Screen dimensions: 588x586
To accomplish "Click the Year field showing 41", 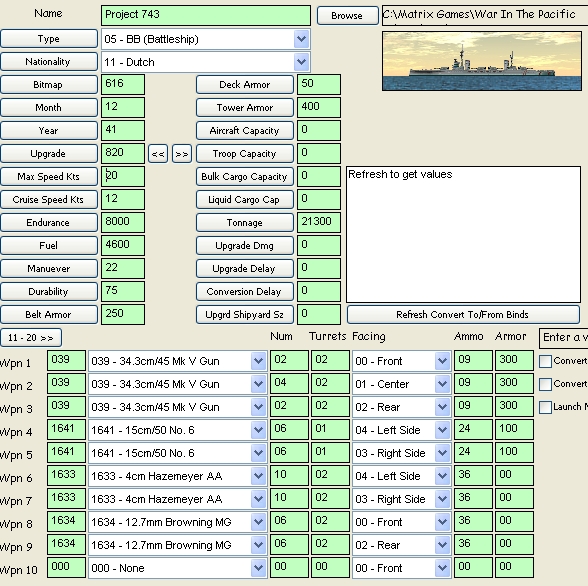I will (123, 130).
